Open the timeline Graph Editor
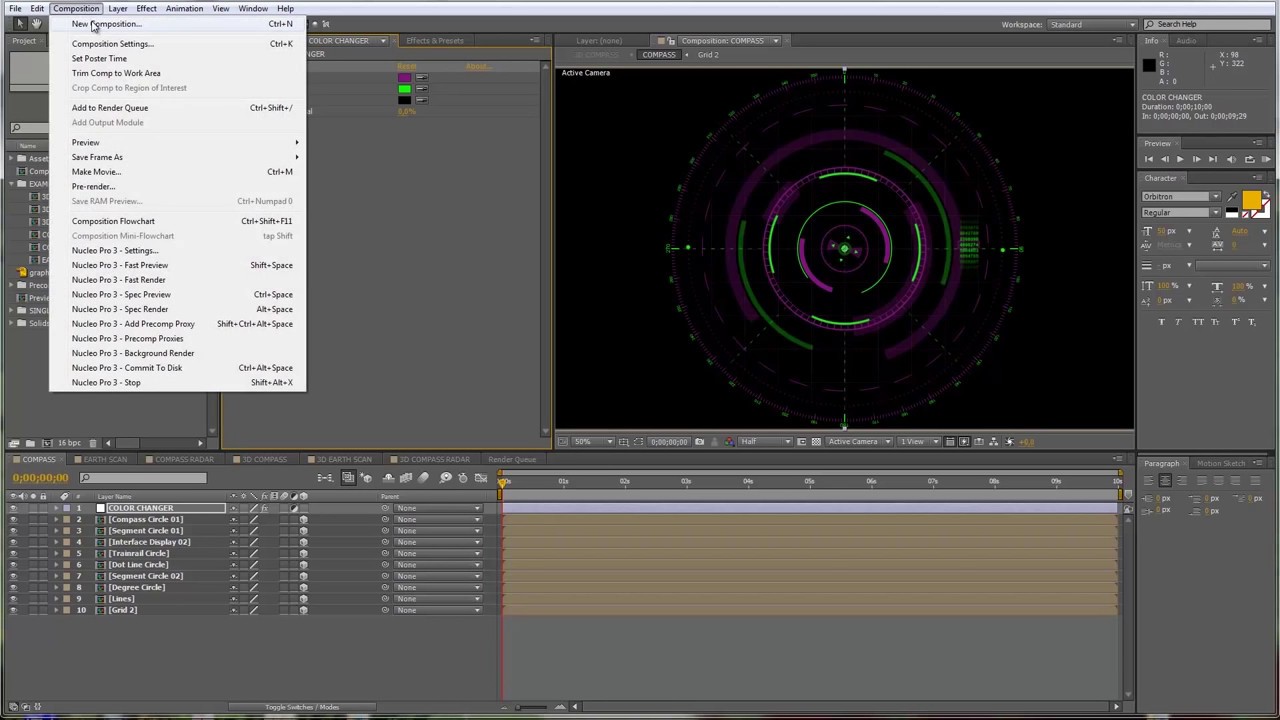Viewport: 1280px width, 720px height. coord(481,478)
